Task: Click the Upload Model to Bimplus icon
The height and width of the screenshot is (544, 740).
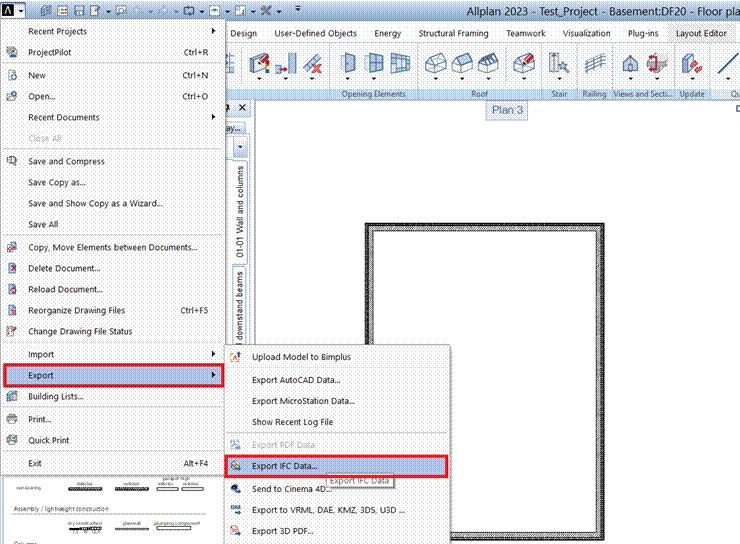Action: pos(235,357)
